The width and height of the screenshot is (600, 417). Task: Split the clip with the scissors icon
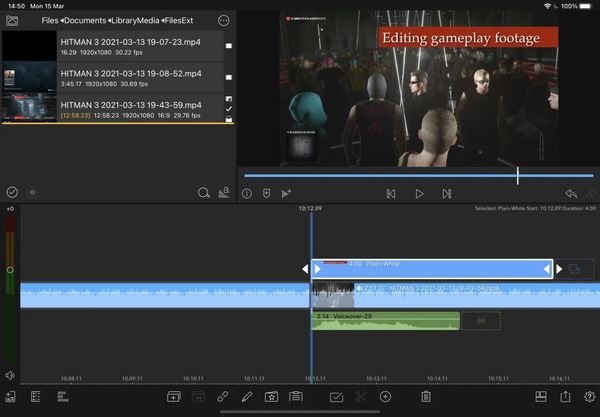pyautogui.click(x=360, y=397)
